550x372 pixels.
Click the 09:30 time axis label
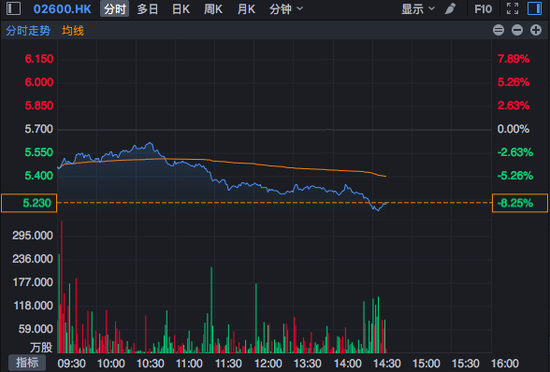(72, 364)
